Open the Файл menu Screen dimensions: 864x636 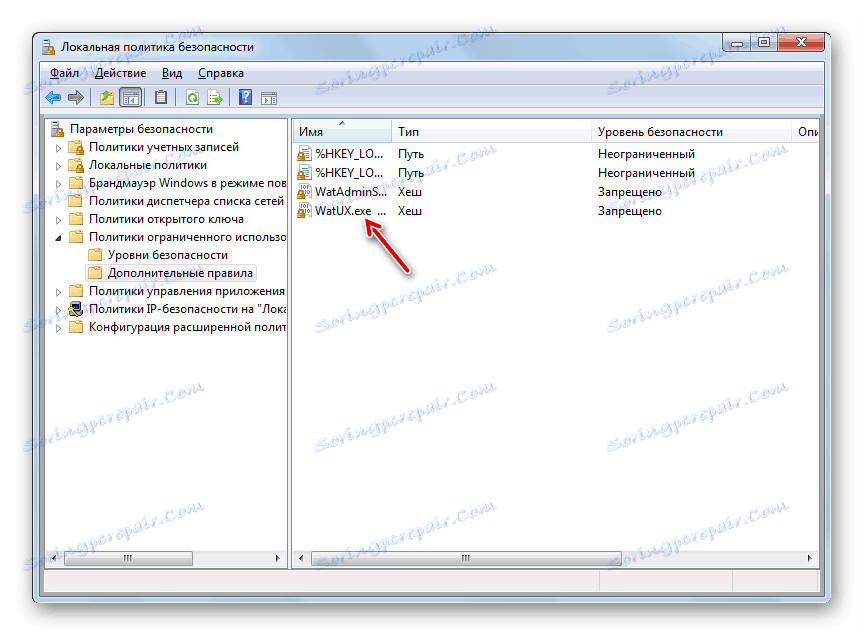click(64, 73)
